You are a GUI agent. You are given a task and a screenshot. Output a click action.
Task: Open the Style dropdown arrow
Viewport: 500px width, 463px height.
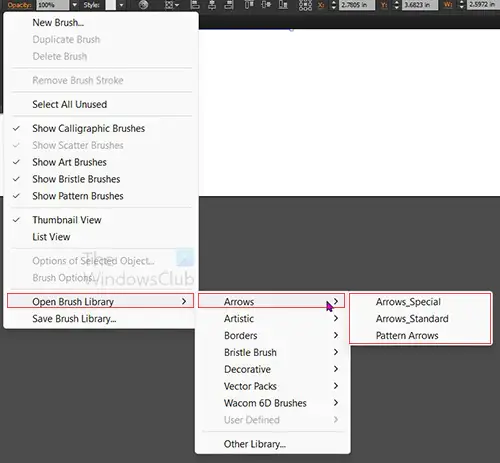[x=121, y=5]
